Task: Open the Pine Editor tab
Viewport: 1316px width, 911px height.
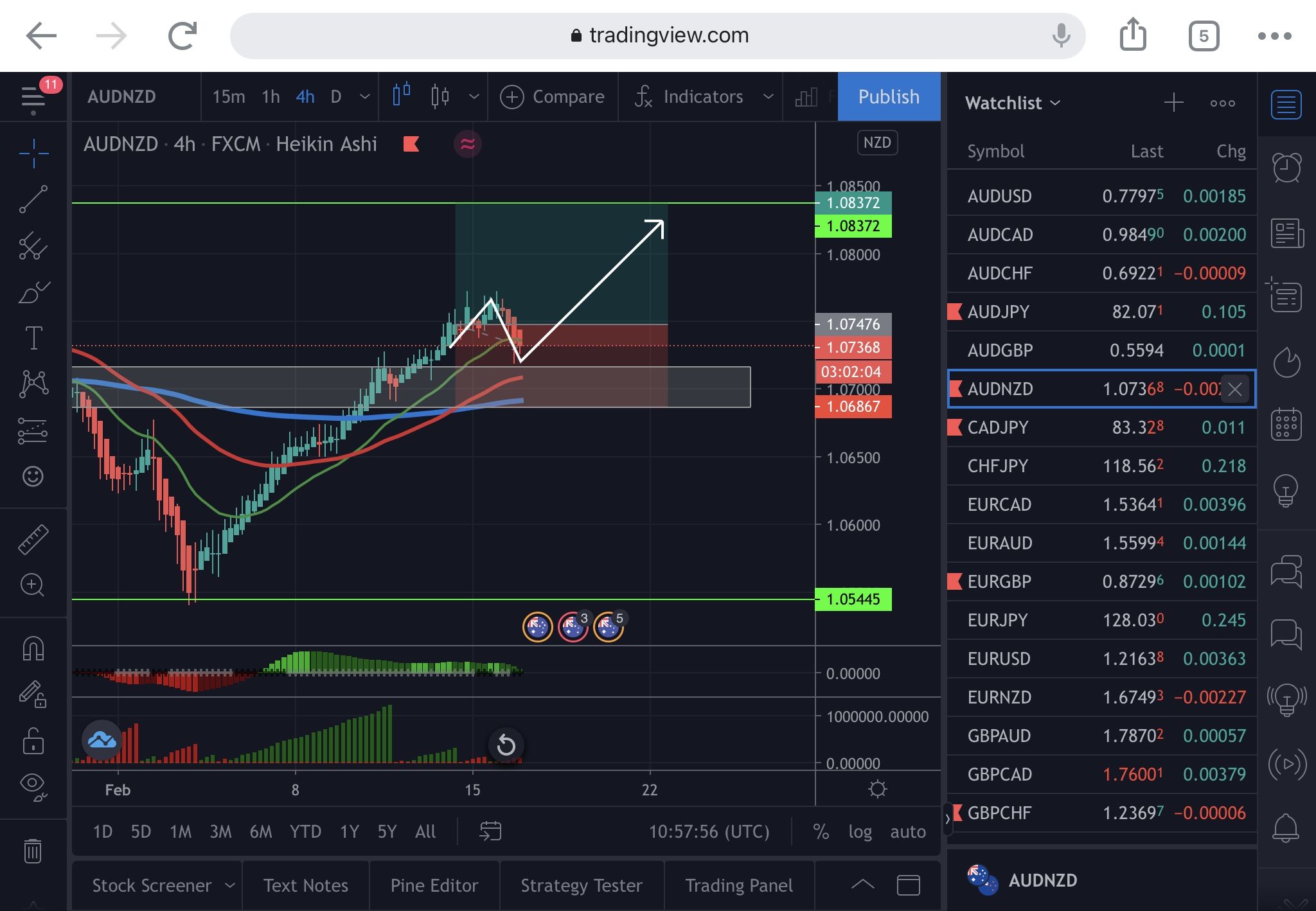Action: [x=434, y=885]
